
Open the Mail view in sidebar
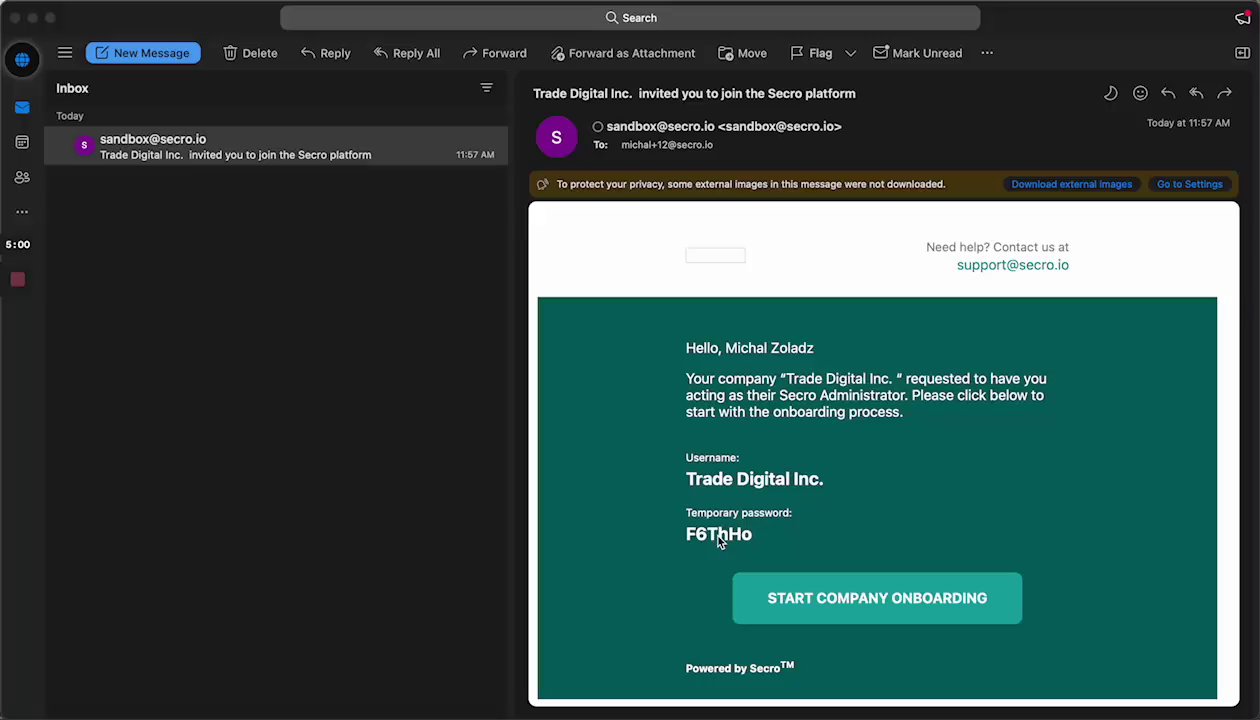click(22, 108)
